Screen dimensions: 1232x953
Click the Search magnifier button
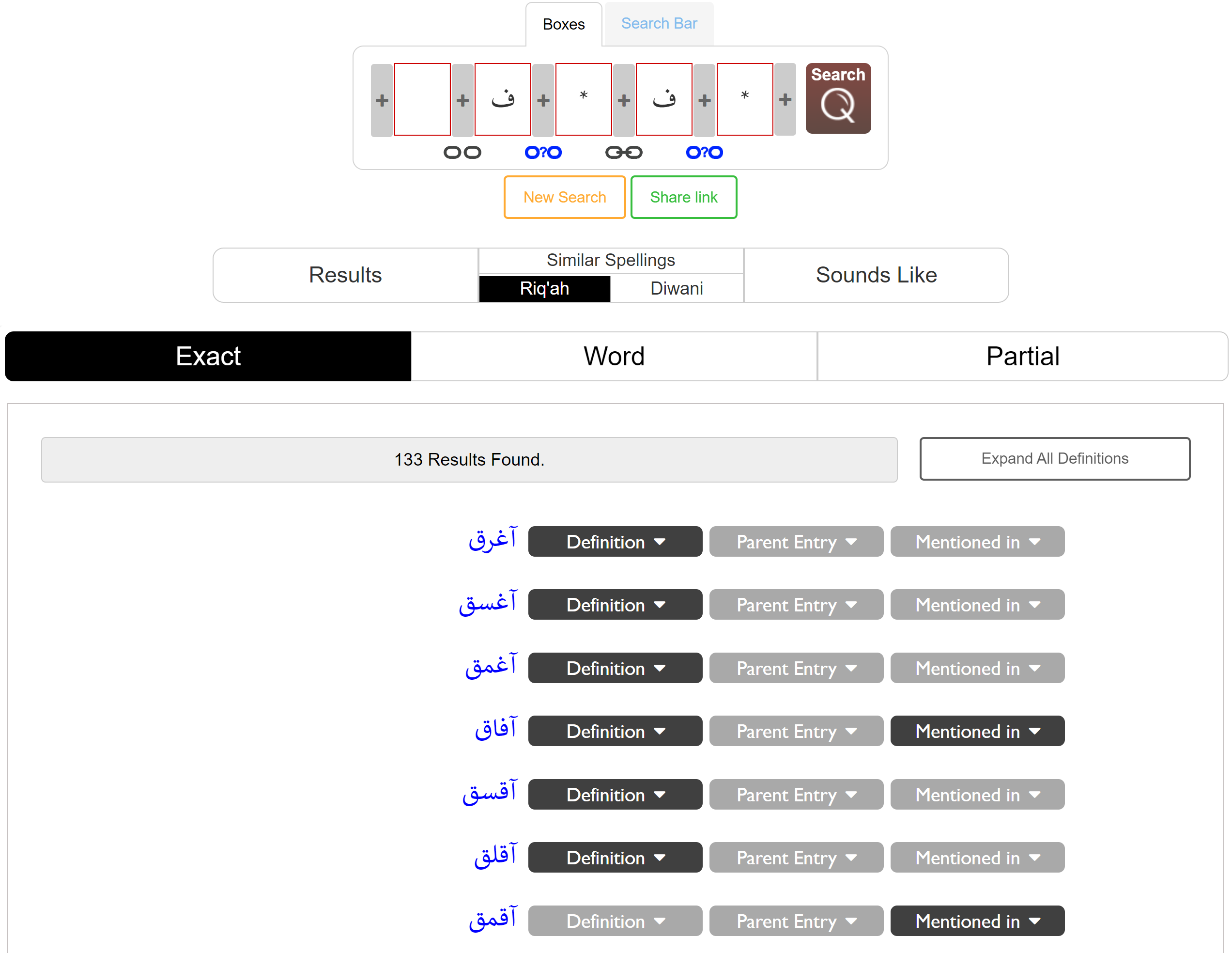pos(838,98)
